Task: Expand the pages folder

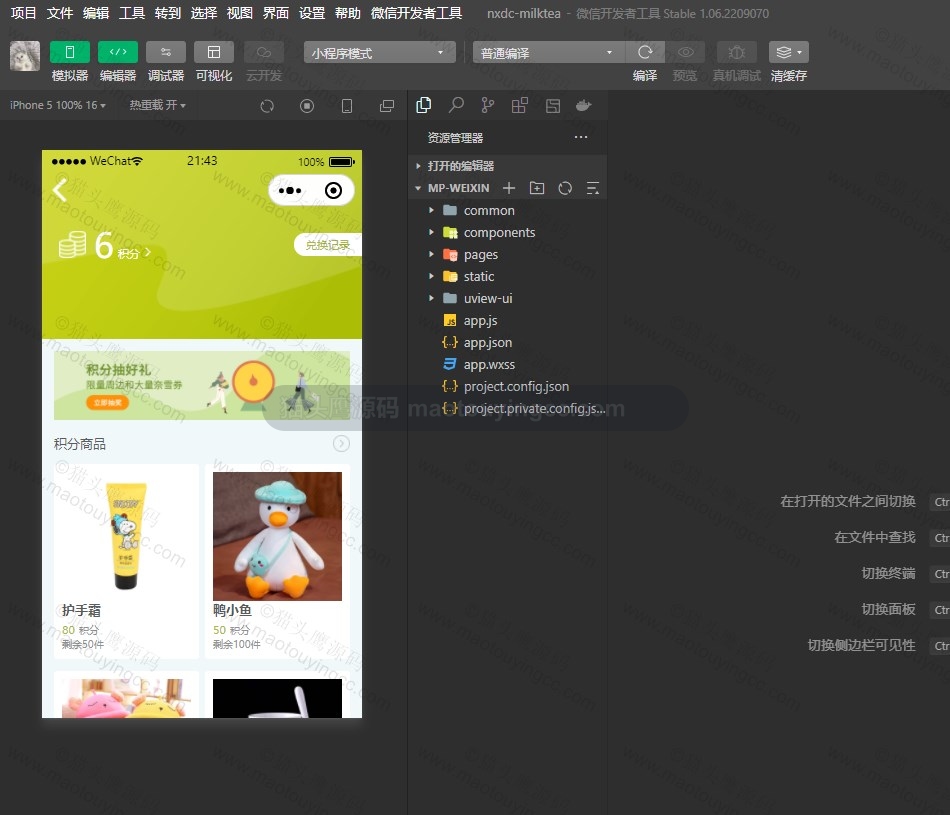Action: pos(508,254)
